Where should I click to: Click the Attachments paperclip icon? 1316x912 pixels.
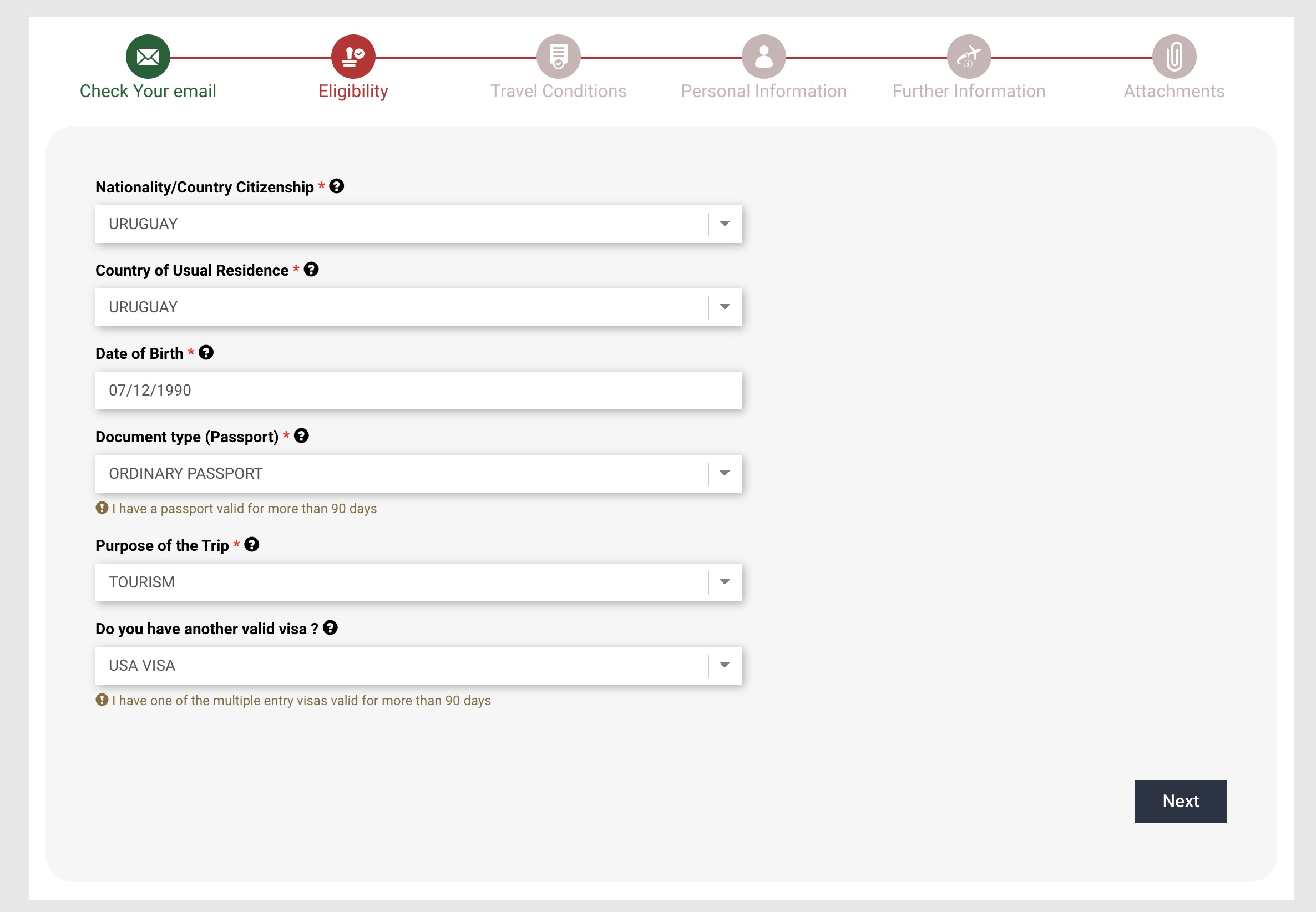pos(1174,57)
